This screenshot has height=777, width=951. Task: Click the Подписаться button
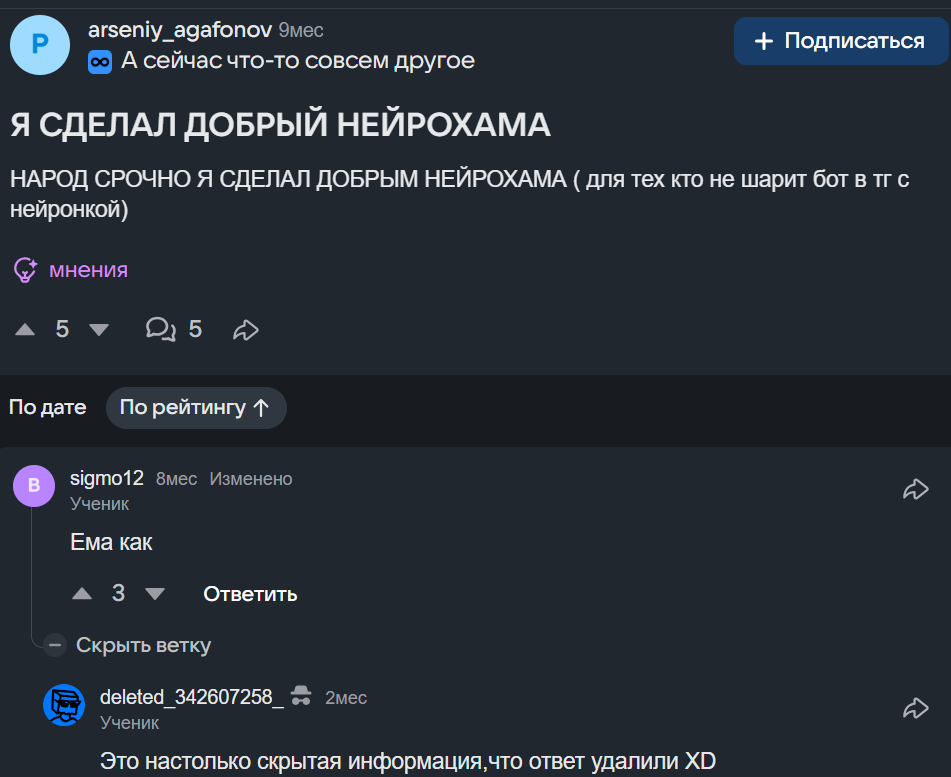click(x=841, y=41)
